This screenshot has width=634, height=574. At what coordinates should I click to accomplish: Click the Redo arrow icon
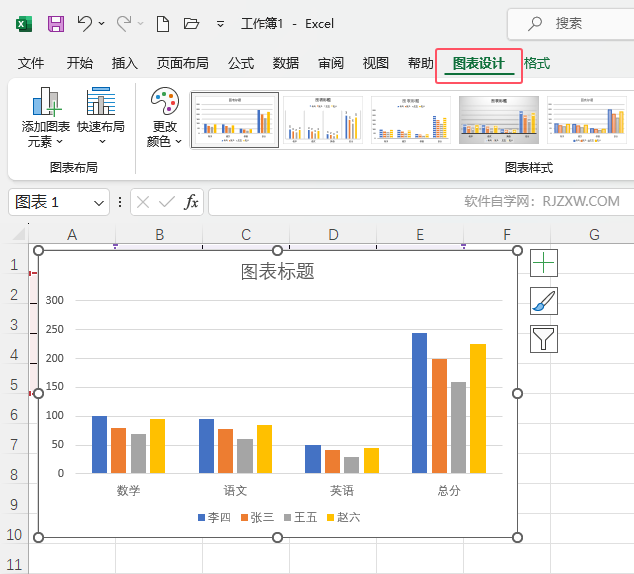(x=124, y=24)
